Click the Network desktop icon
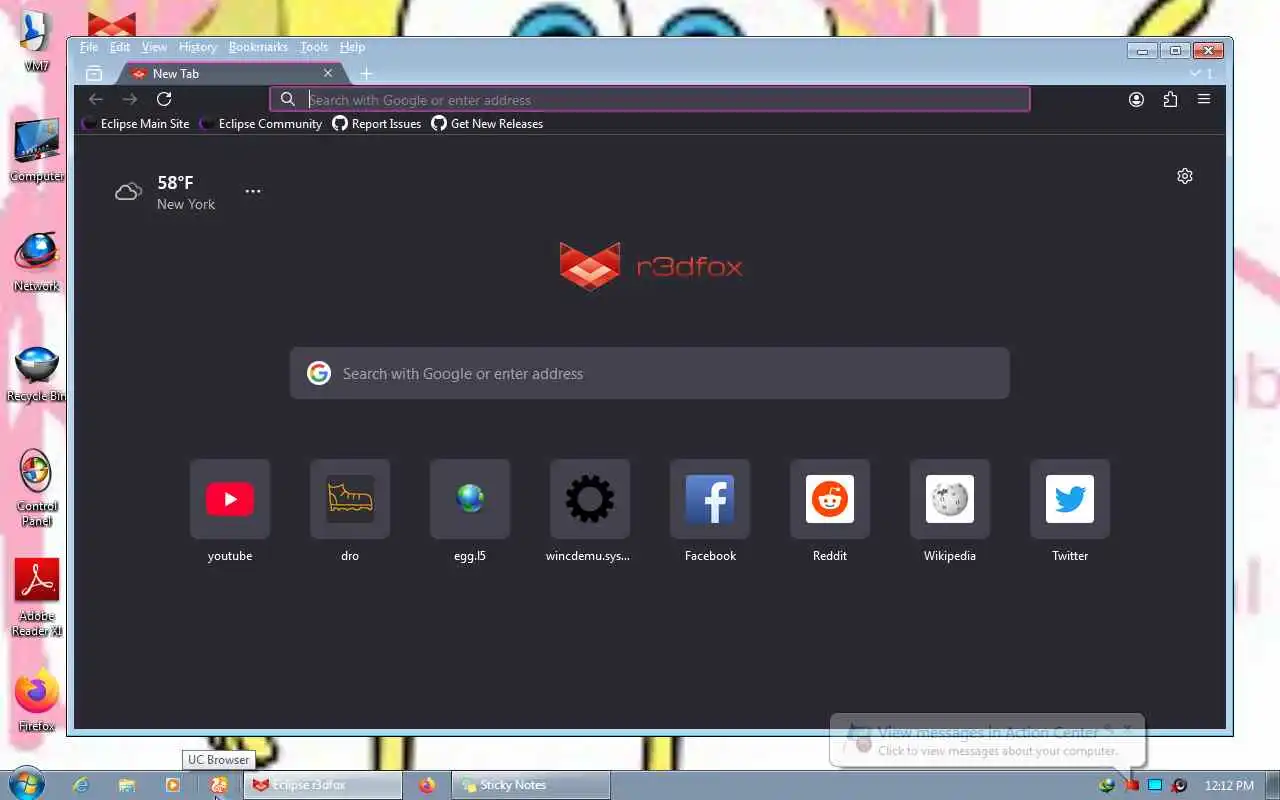The height and width of the screenshot is (800, 1280). (x=37, y=262)
